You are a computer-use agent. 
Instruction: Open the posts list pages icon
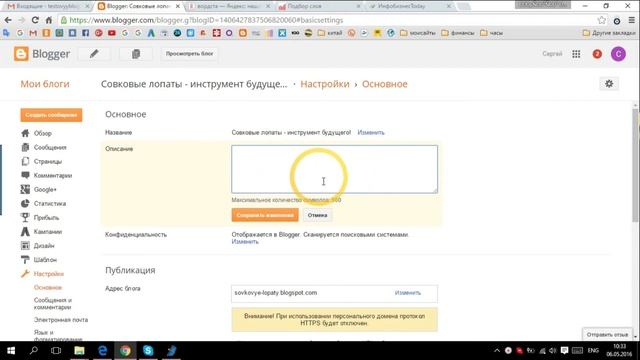click(136, 54)
